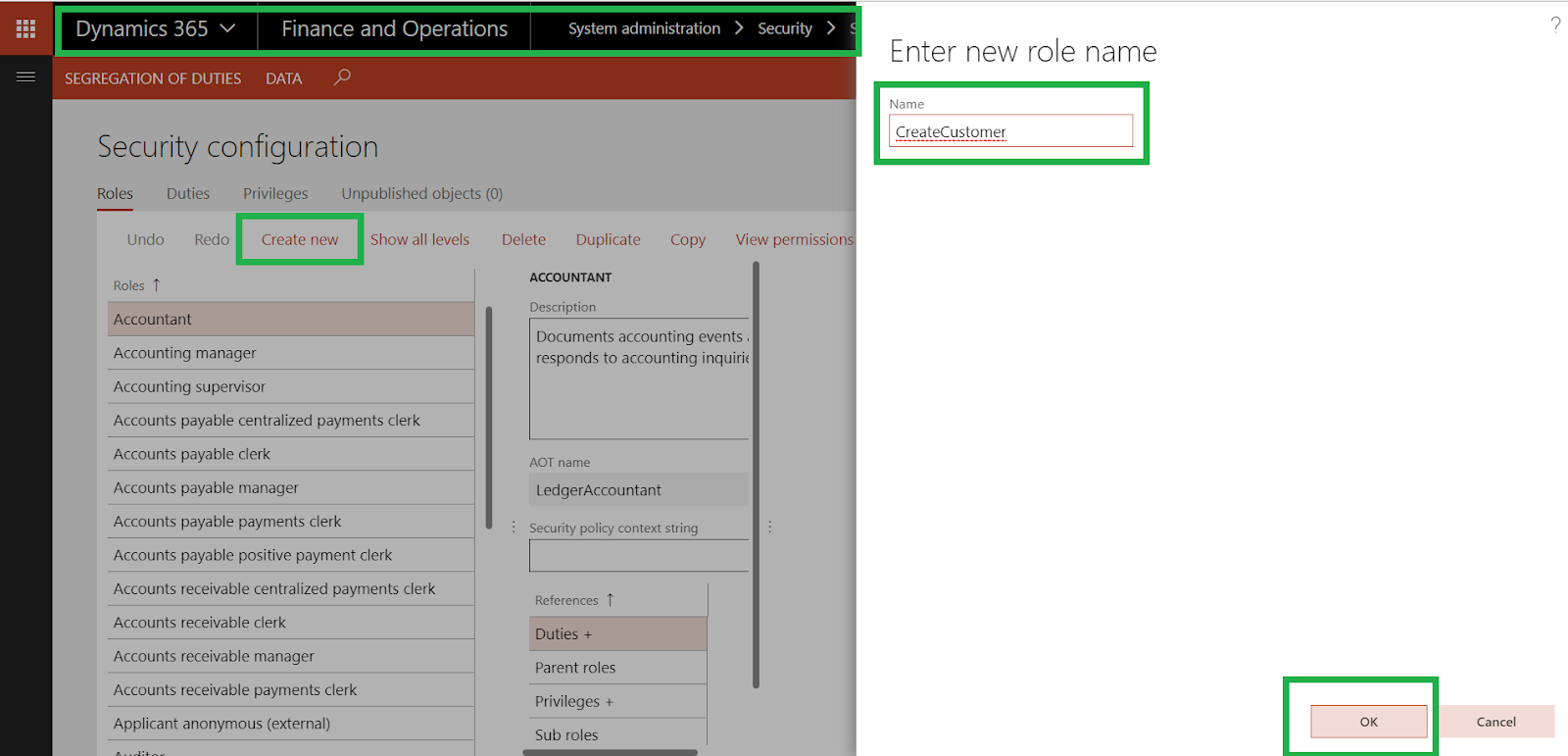Switch to the Roles tab
The width and height of the screenshot is (1568, 756).
[x=115, y=193]
